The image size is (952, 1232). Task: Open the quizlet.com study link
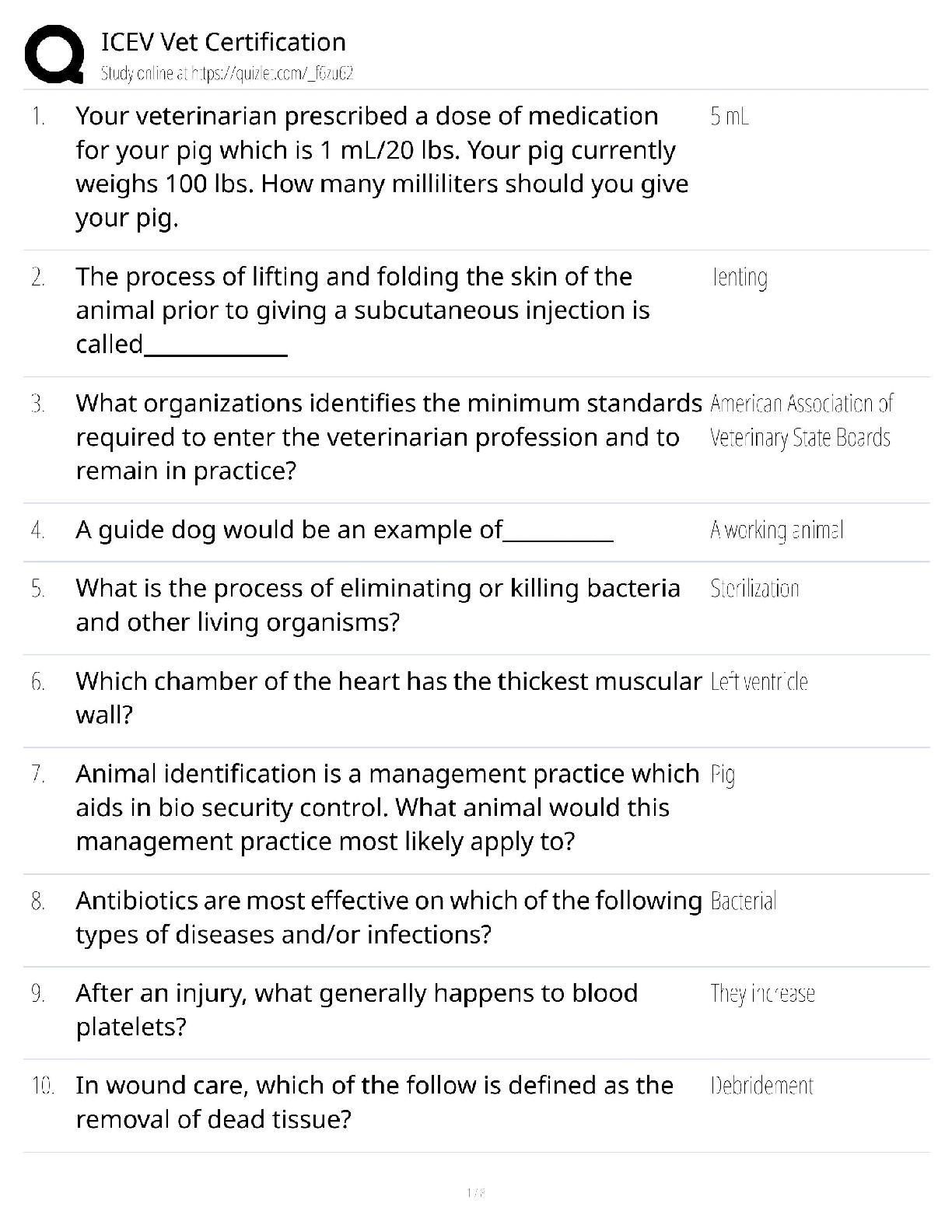(x=227, y=74)
